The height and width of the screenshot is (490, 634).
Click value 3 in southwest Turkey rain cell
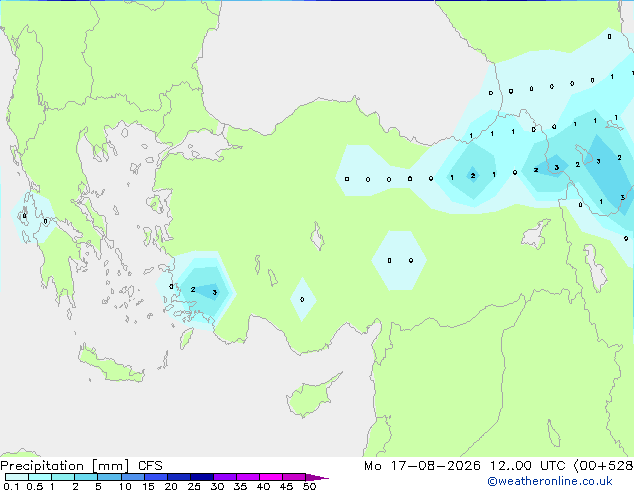[214, 292]
